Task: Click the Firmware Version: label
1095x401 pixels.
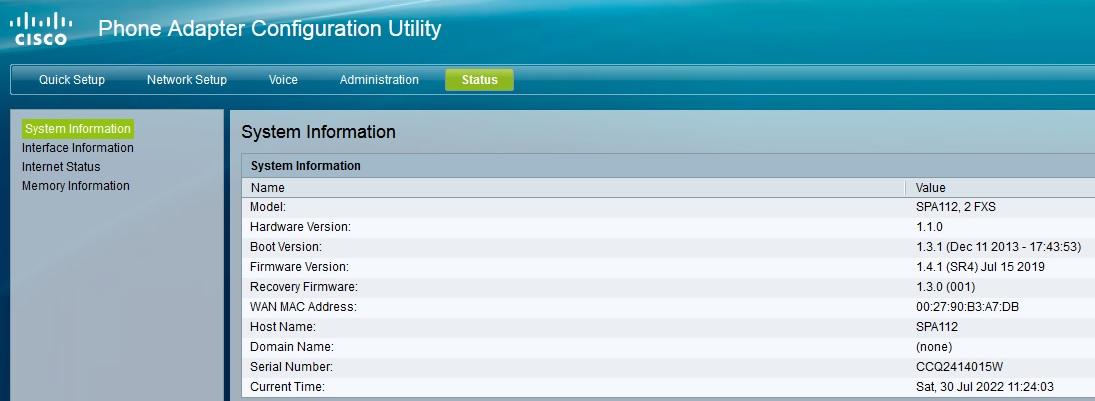Action: [x=299, y=267]
